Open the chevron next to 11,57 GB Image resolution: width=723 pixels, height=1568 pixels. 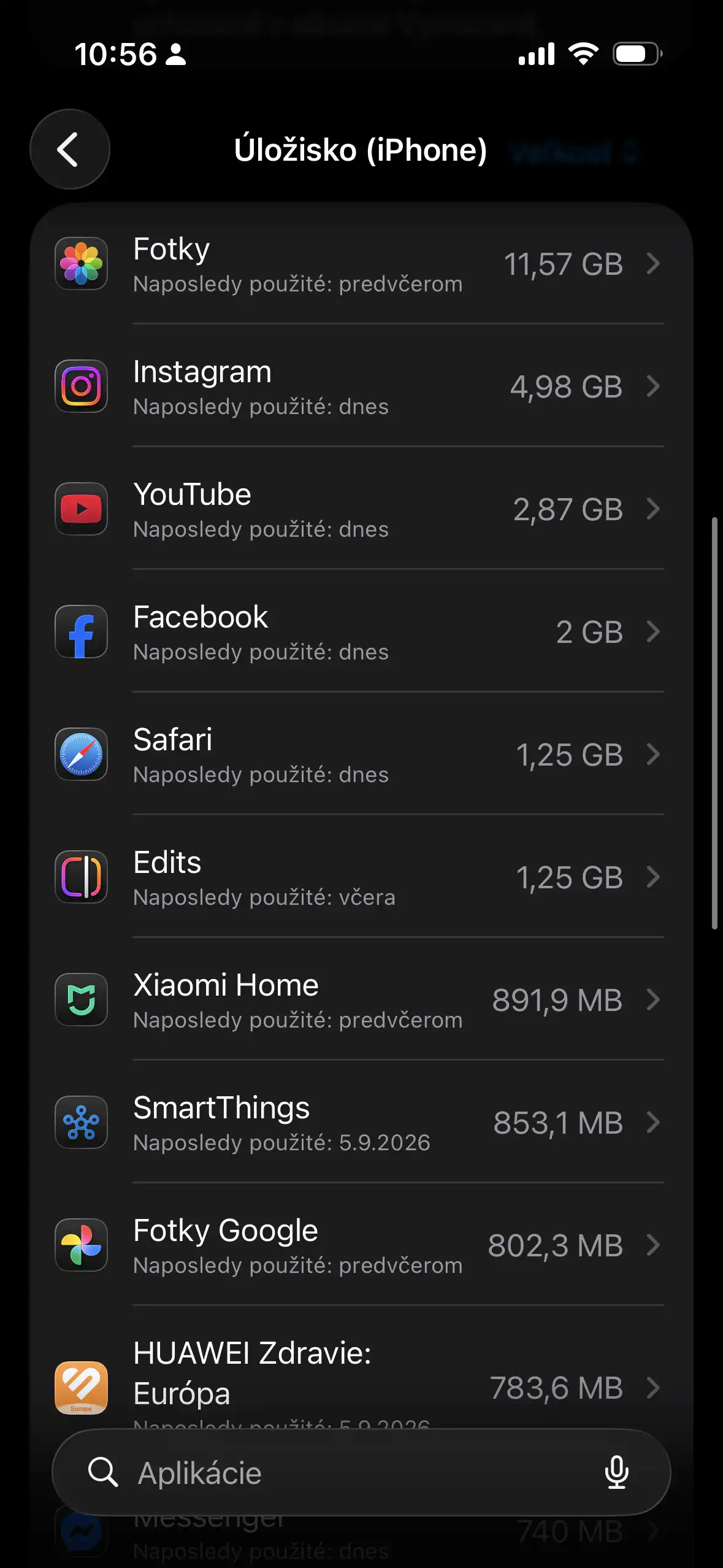pos(653,264)
